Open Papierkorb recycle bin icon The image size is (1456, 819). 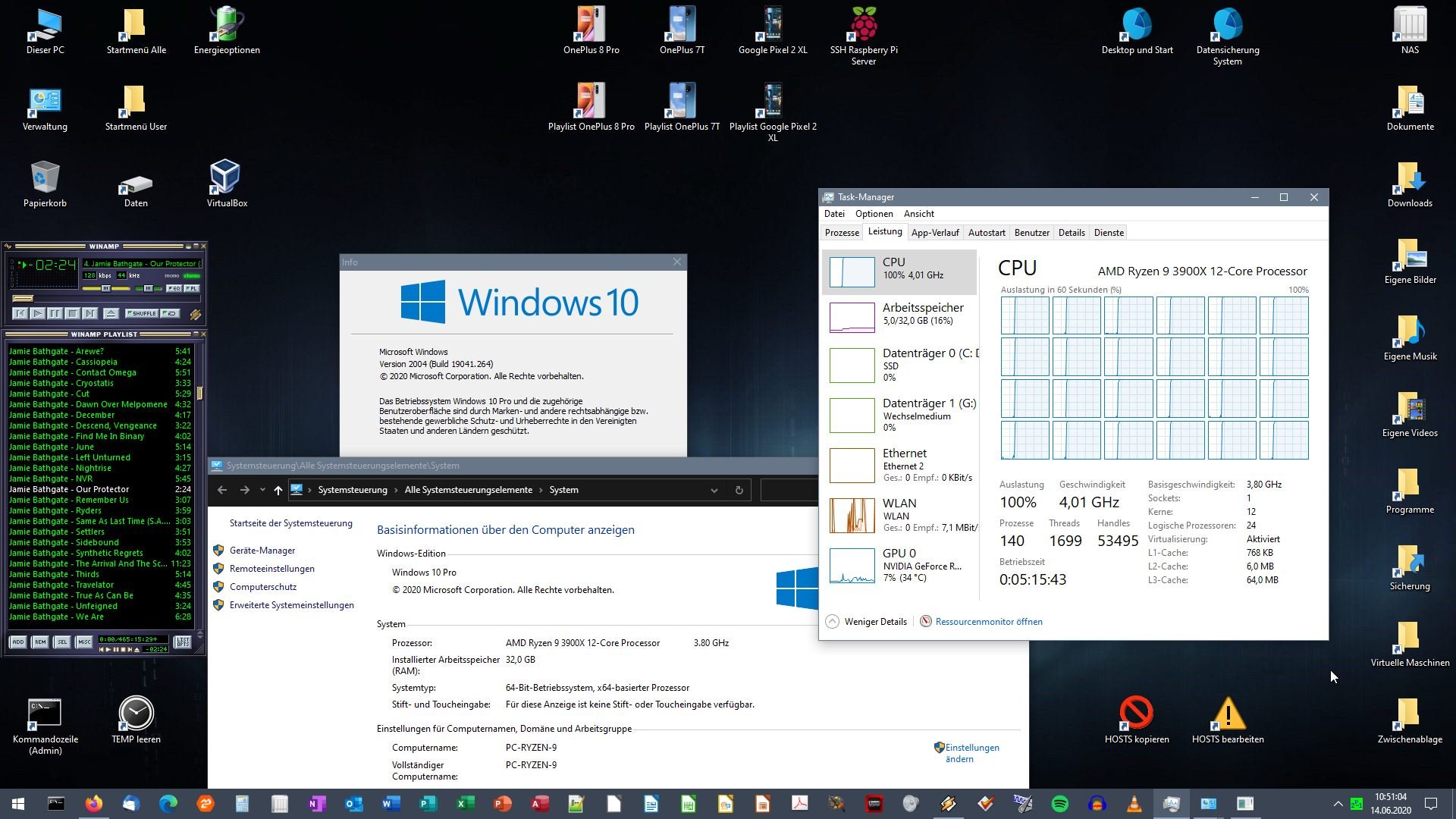[x=45, y=183]
